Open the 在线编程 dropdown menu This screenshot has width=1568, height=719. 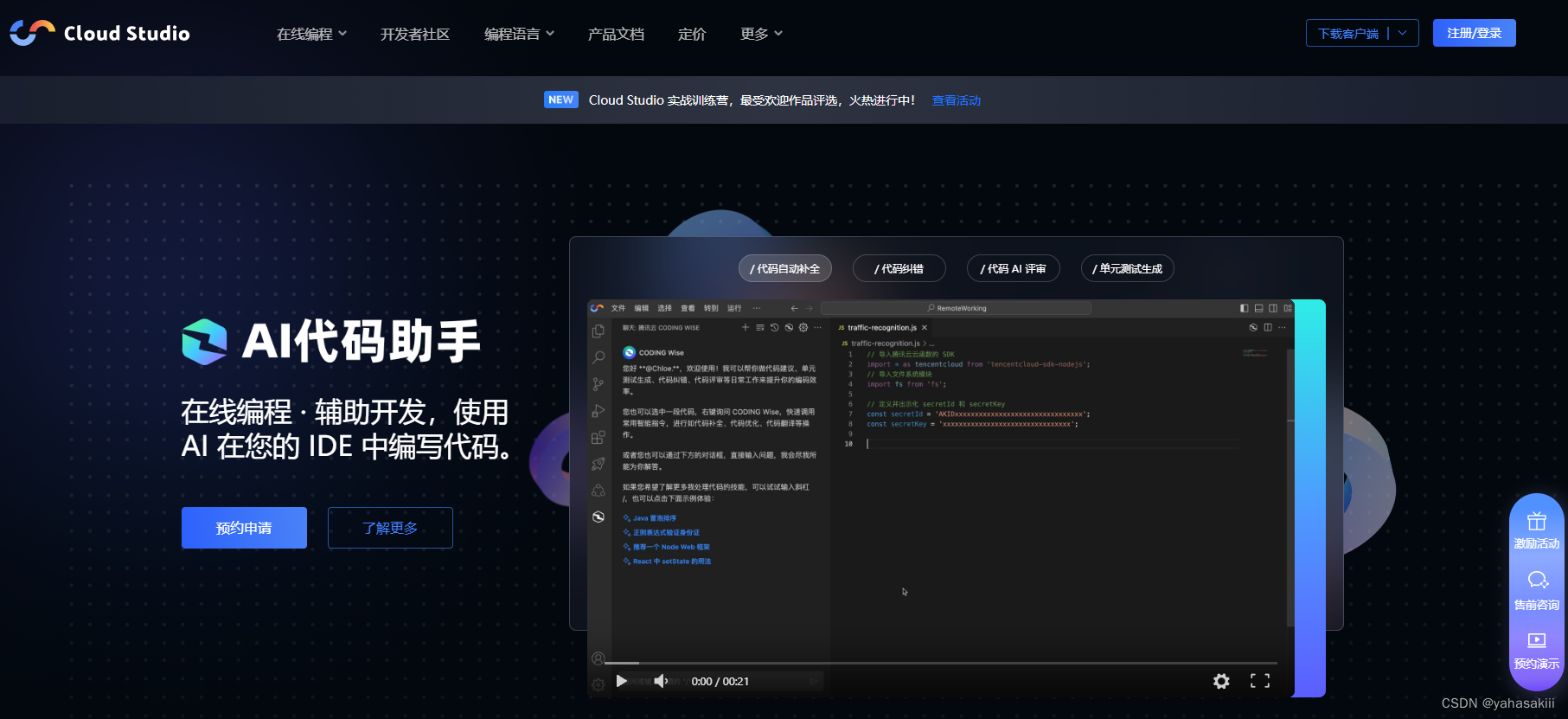pyautogui.click(x=311, y=34)
